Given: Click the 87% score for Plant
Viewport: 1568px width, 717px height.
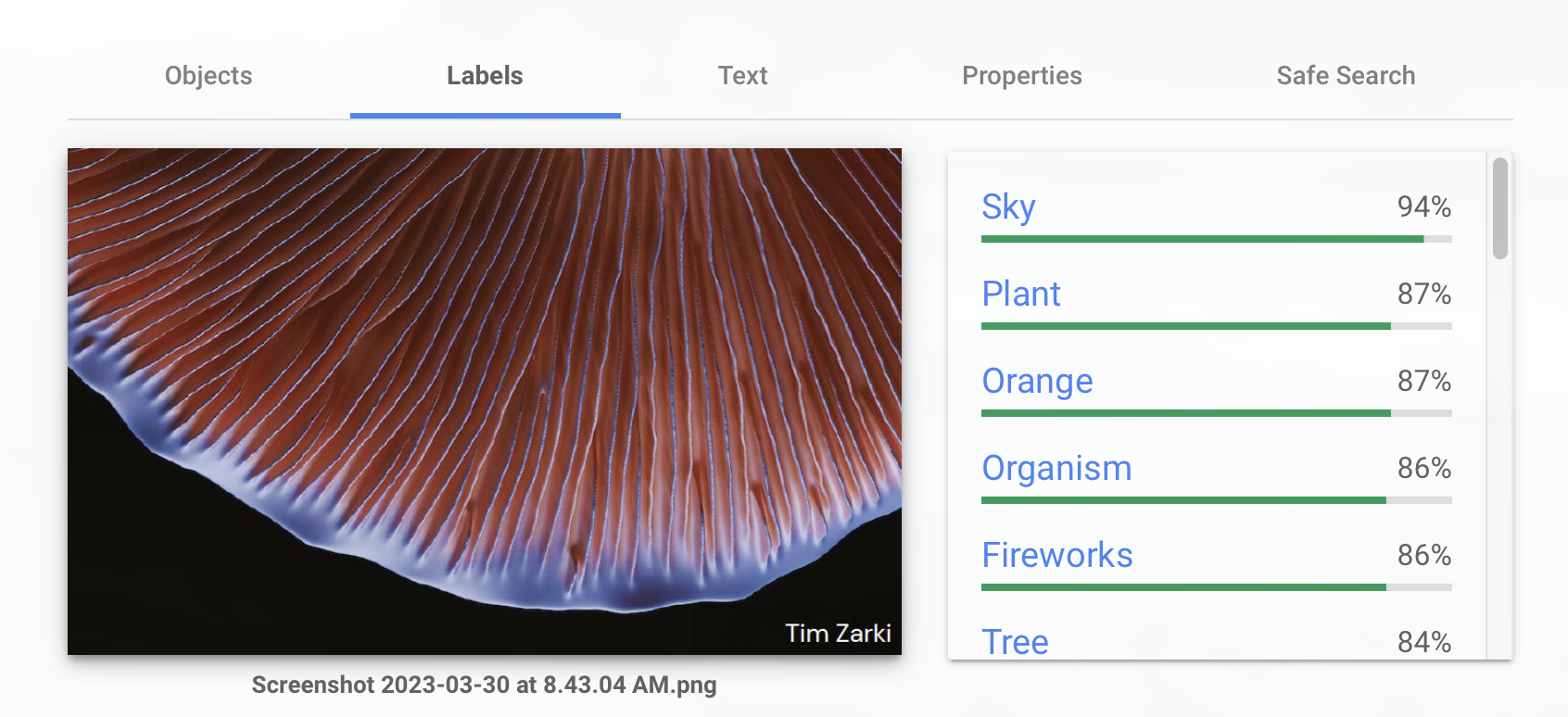Looking at the screenshot, I should (1424, 294).
